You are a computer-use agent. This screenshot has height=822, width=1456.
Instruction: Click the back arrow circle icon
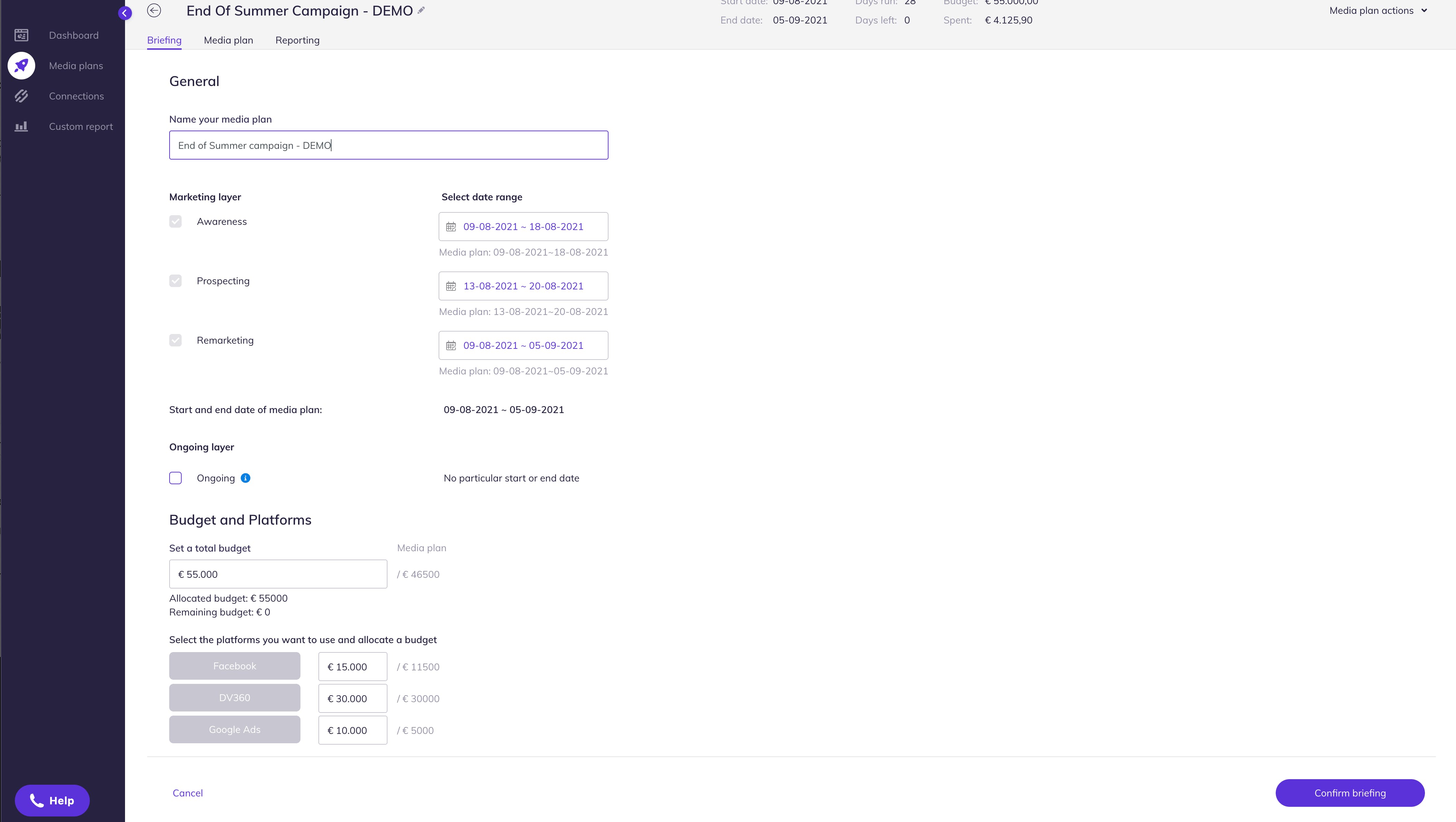click(154, 11)
